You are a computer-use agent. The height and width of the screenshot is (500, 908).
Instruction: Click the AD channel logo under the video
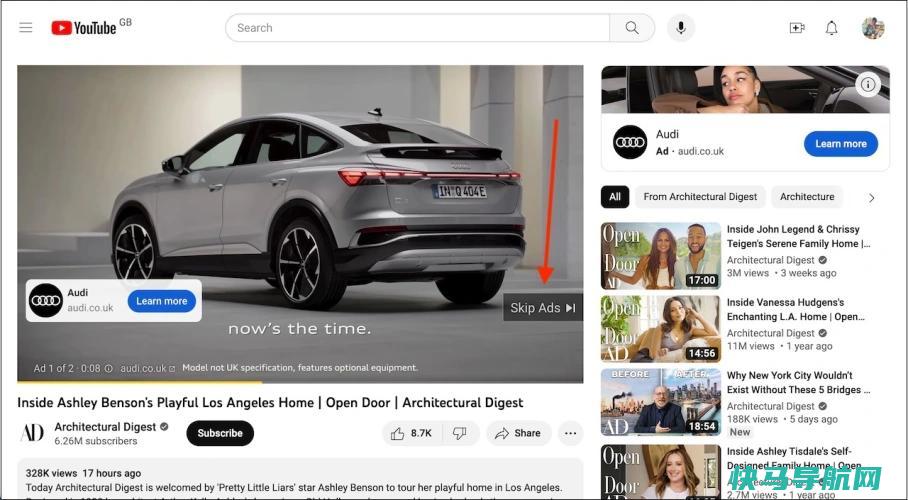32,433
